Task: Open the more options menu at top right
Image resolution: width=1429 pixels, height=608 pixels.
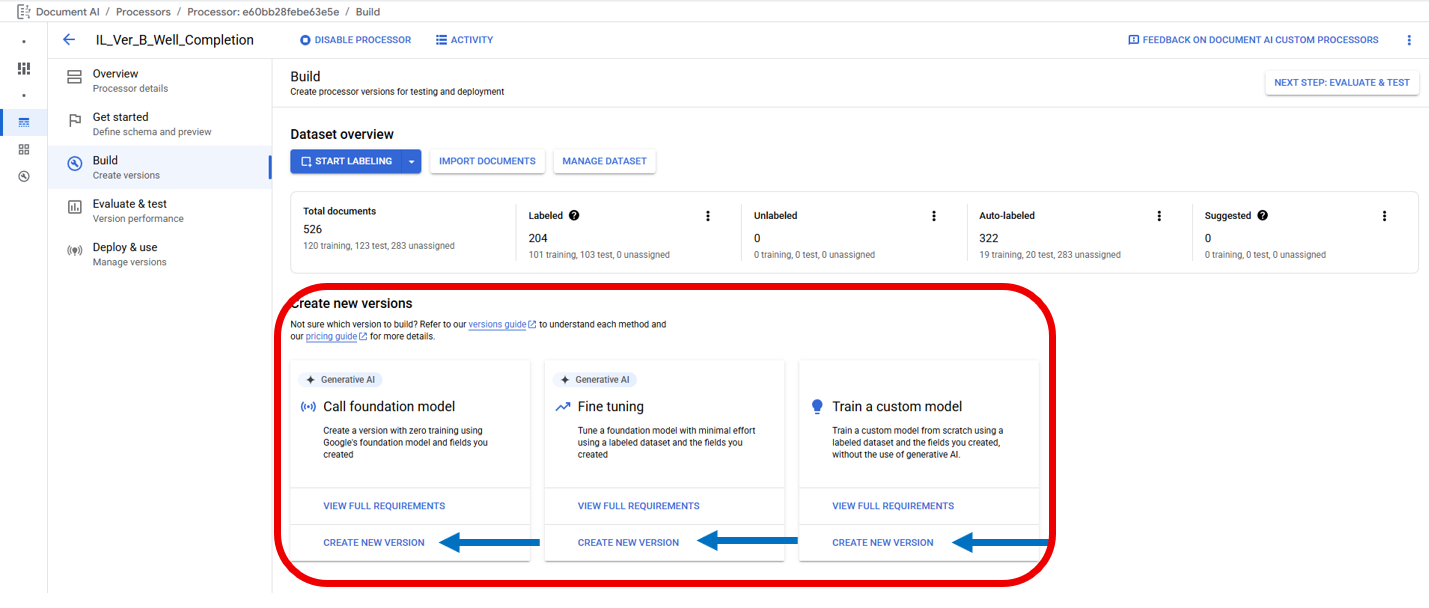Action: coord(1409,40)
